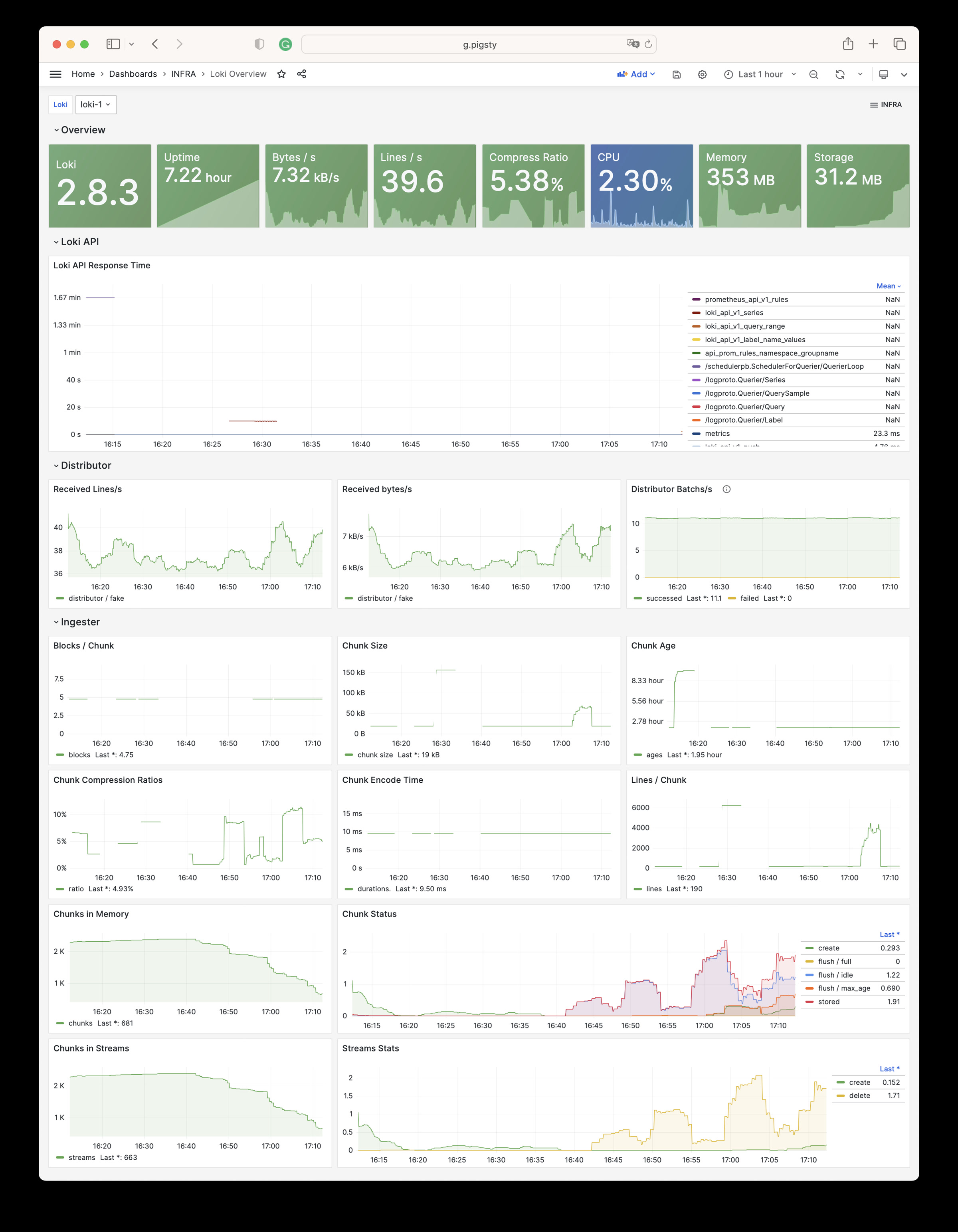Open dashboard settings gear
This screenshot has height=1232, width=958.
click(x=702, y=74)
